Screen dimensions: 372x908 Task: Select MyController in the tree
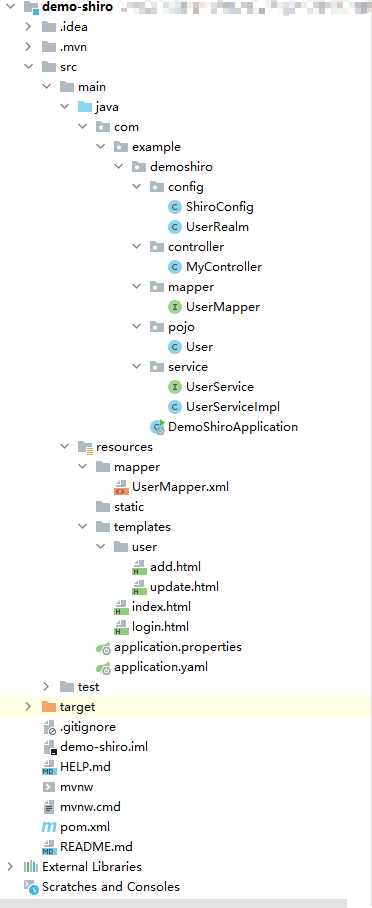pos(224,267)
